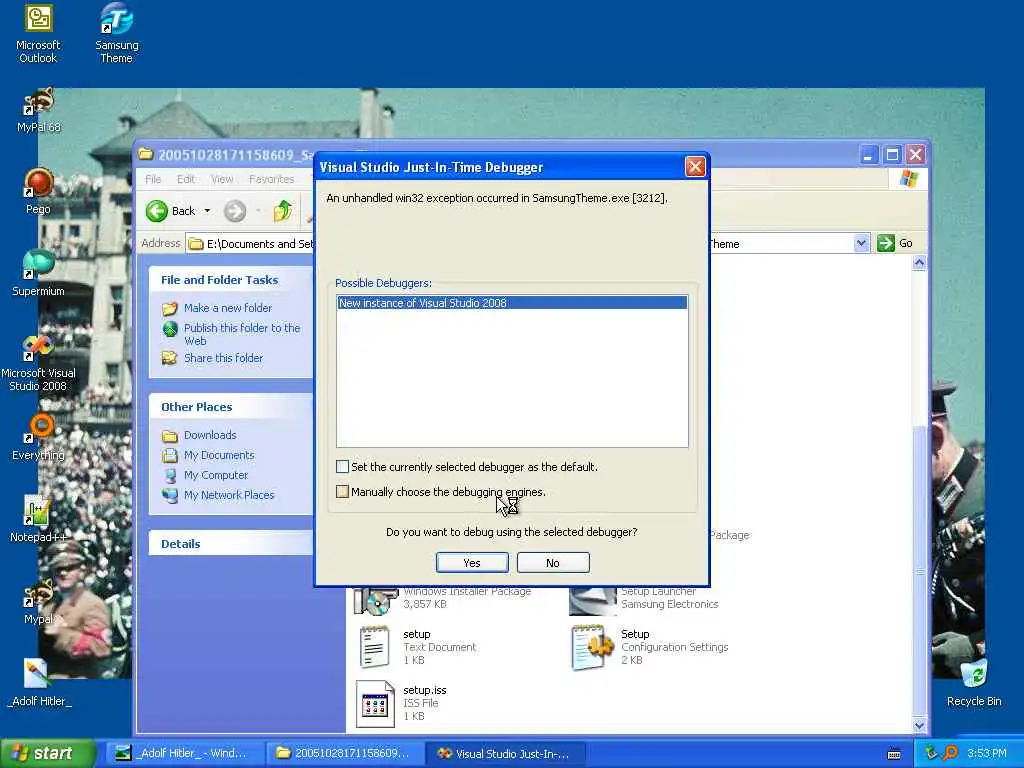Screen dimensions: 1024x768
Task: Open the Back button history dropdown
Action: 207,211
